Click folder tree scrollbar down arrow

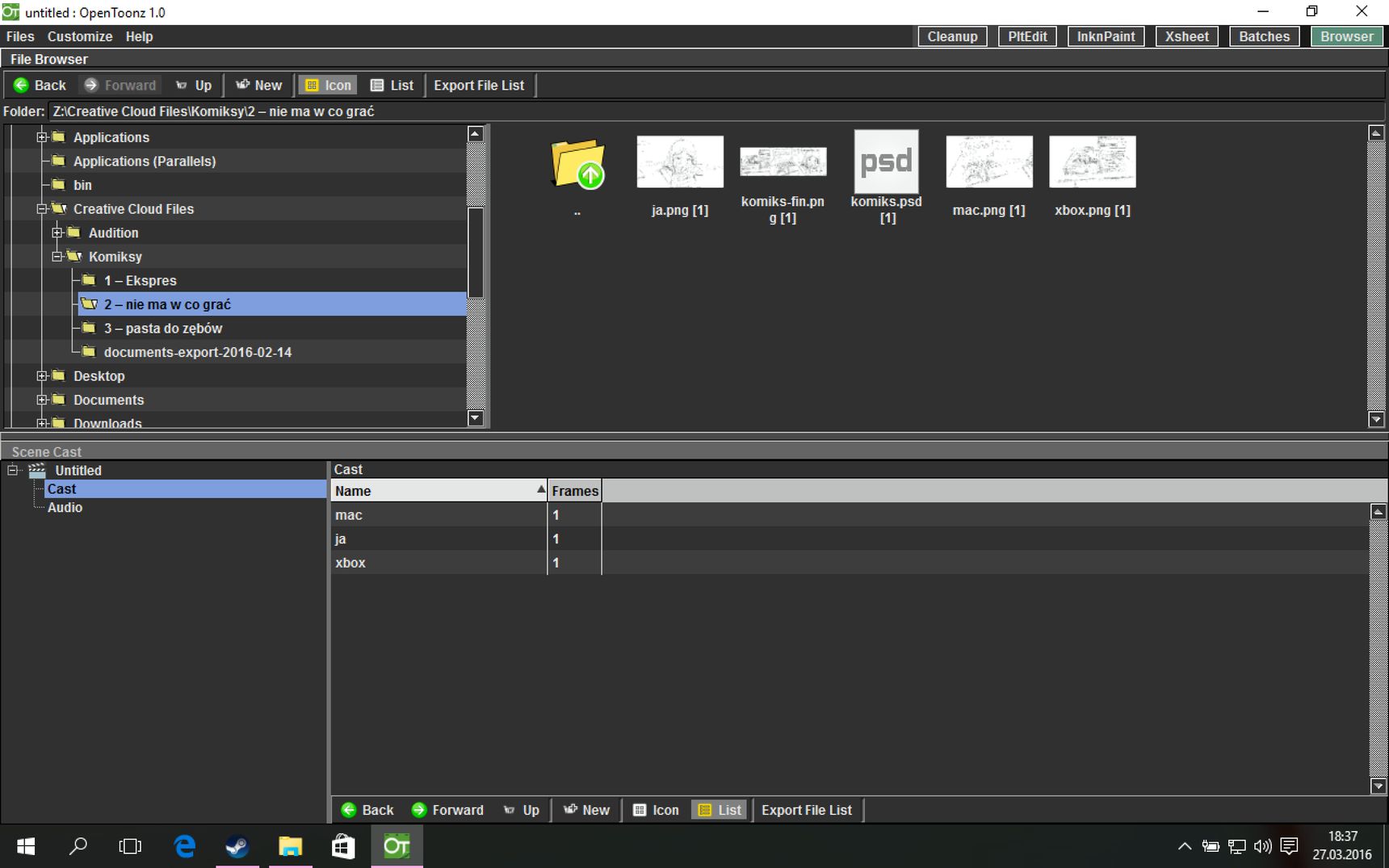476,418
